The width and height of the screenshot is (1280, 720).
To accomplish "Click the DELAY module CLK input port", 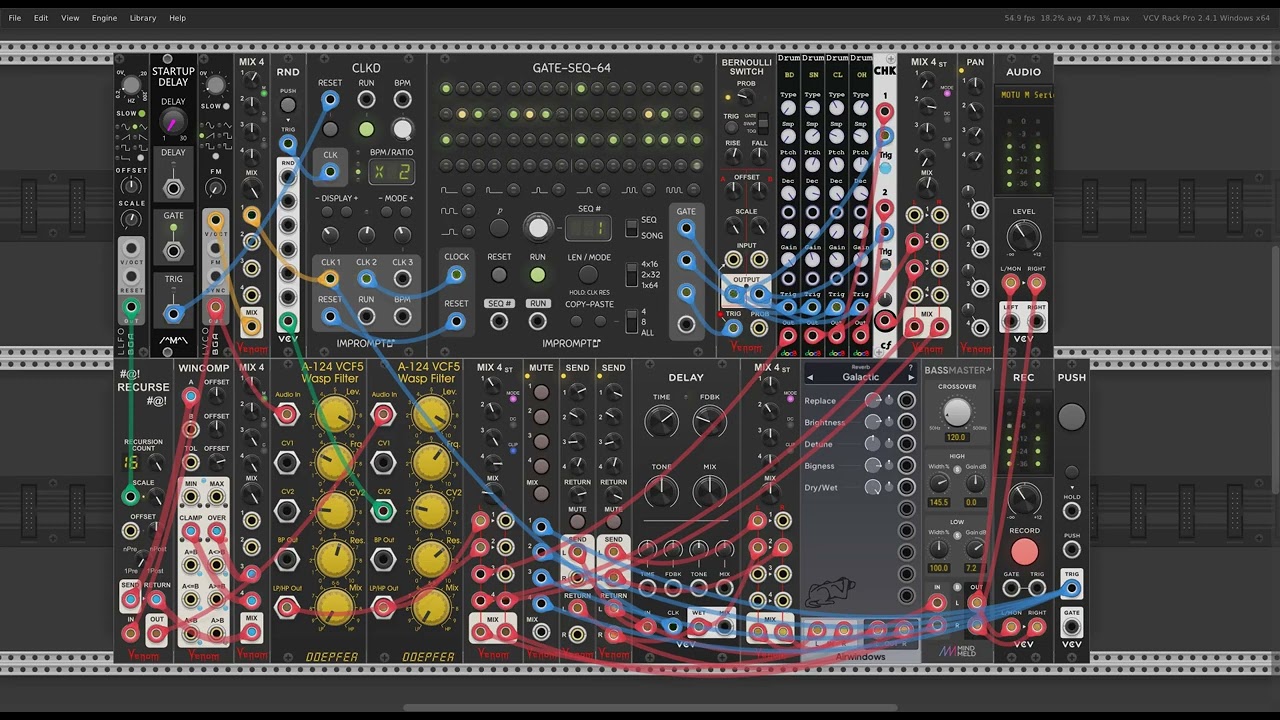I will [x=673, y=627].
